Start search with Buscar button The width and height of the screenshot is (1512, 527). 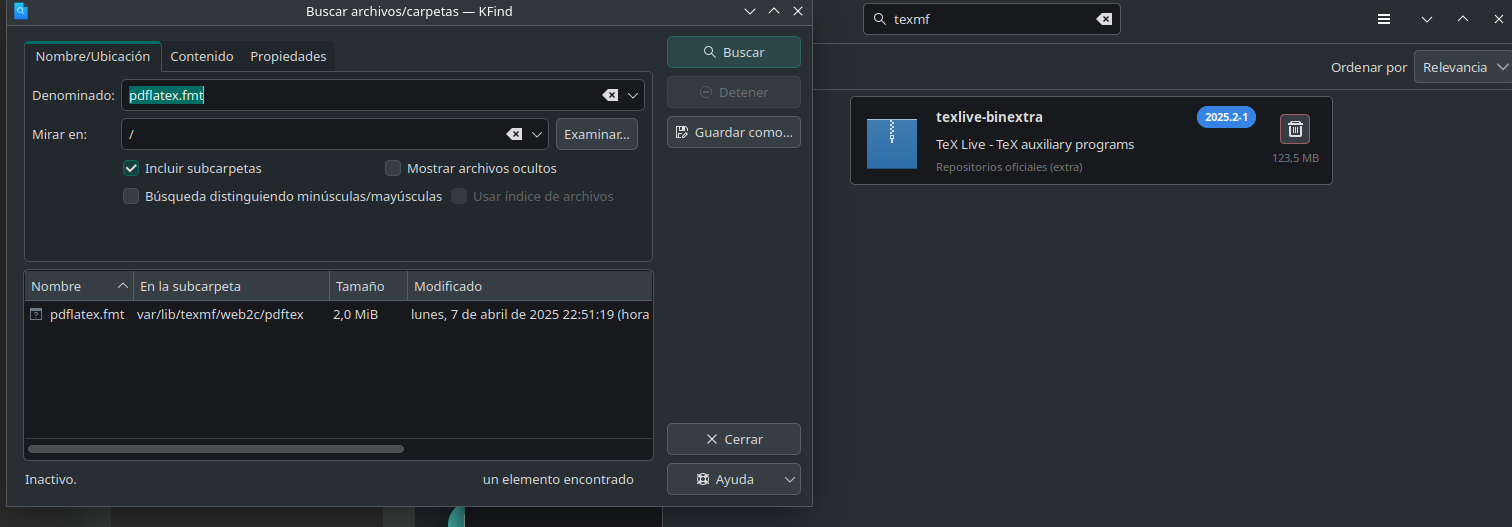[x=734, y=52]
